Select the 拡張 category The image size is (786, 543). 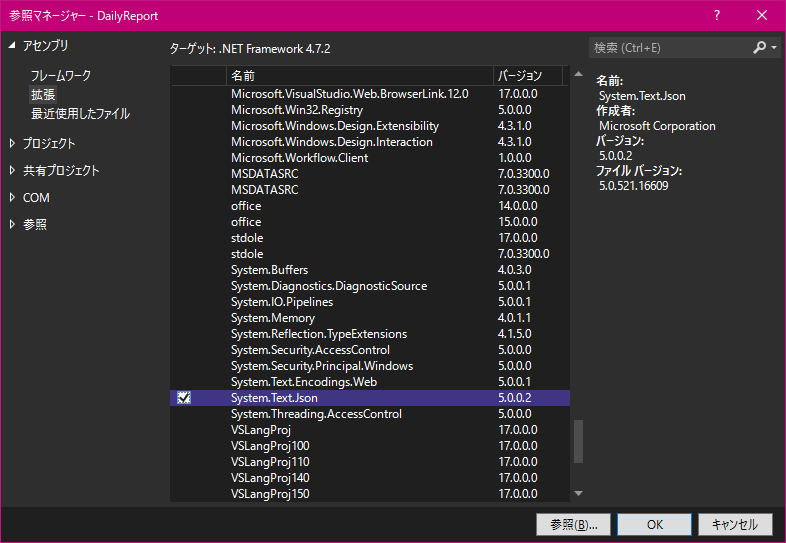[x=43, y=95]
